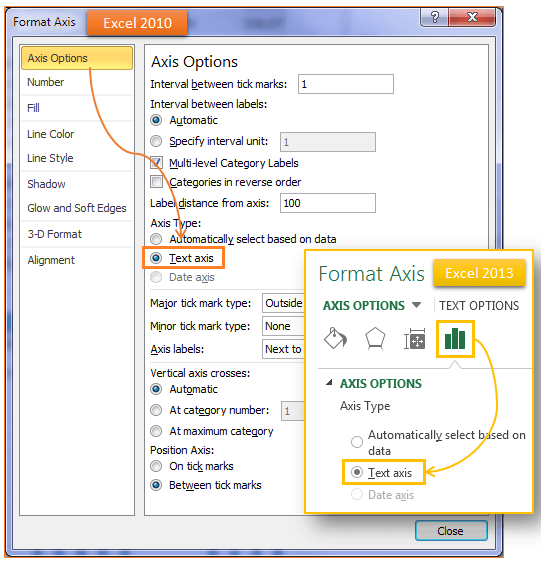Click Interval between tick marks input field
Image resolution: width=541 pixels, height=563 pixels.
[346, 84]
